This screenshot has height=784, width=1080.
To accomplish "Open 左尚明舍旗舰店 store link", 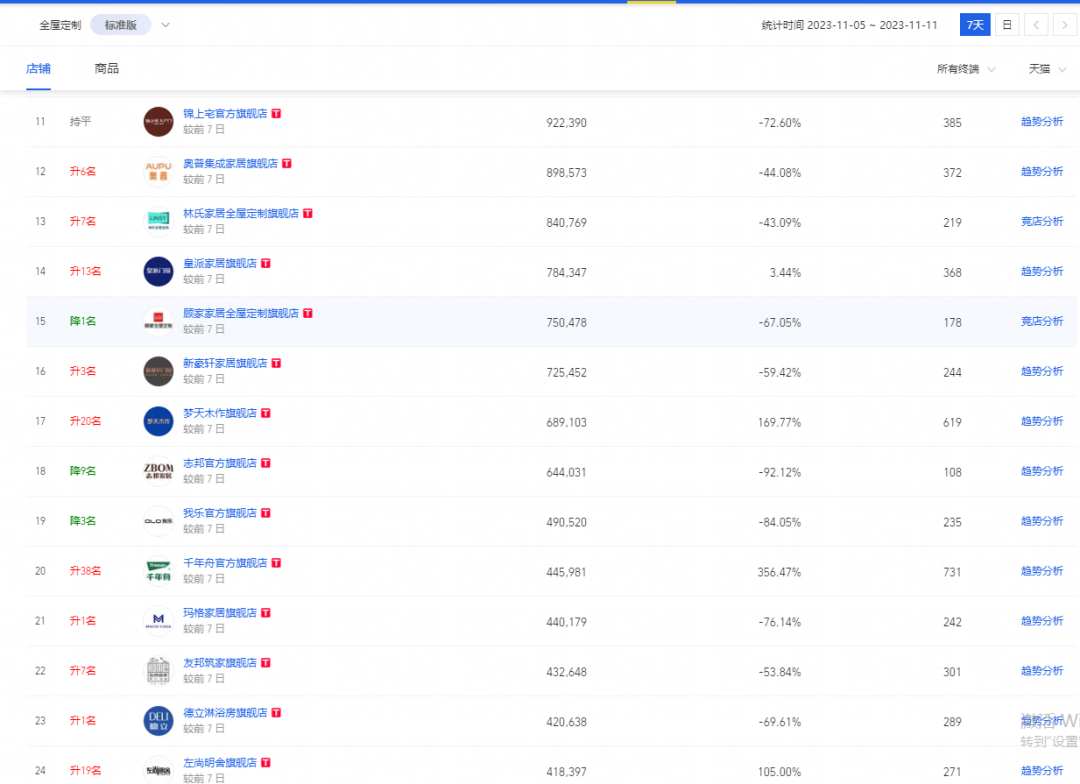I will point(220,763).
